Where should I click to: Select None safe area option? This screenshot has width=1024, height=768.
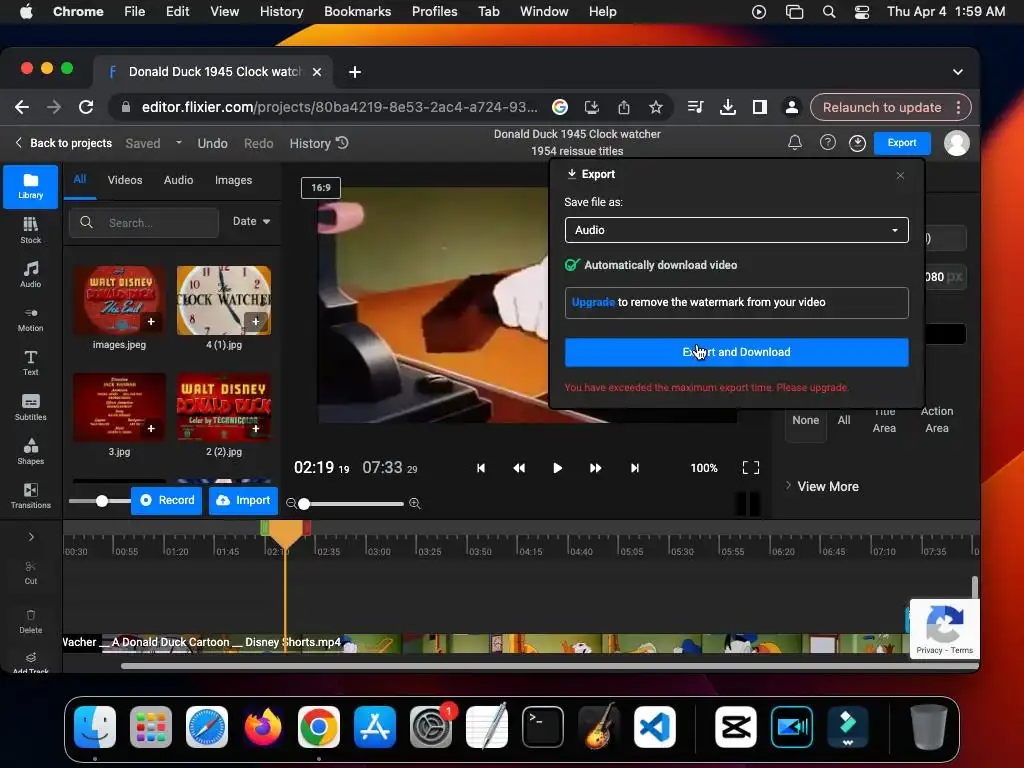point(805,421)
